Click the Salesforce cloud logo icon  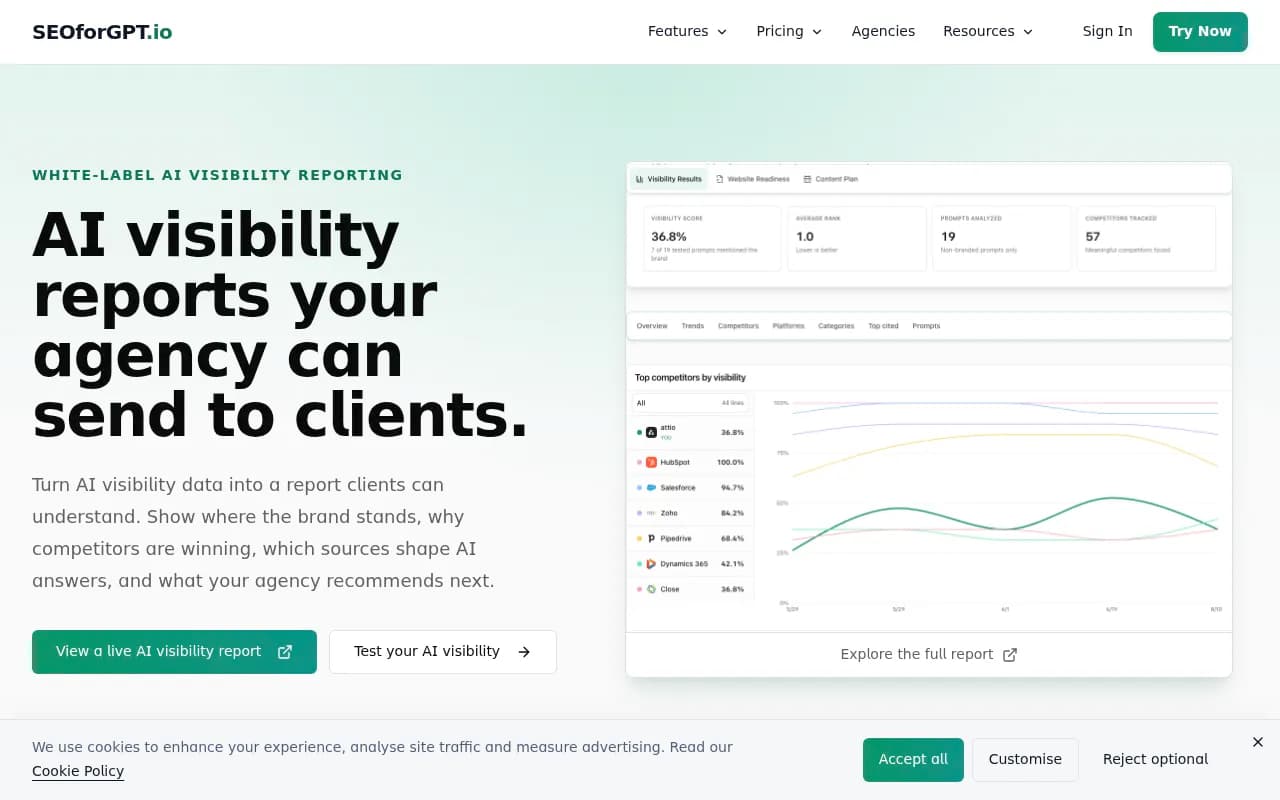pyautogui.click(x=651, y=488)
